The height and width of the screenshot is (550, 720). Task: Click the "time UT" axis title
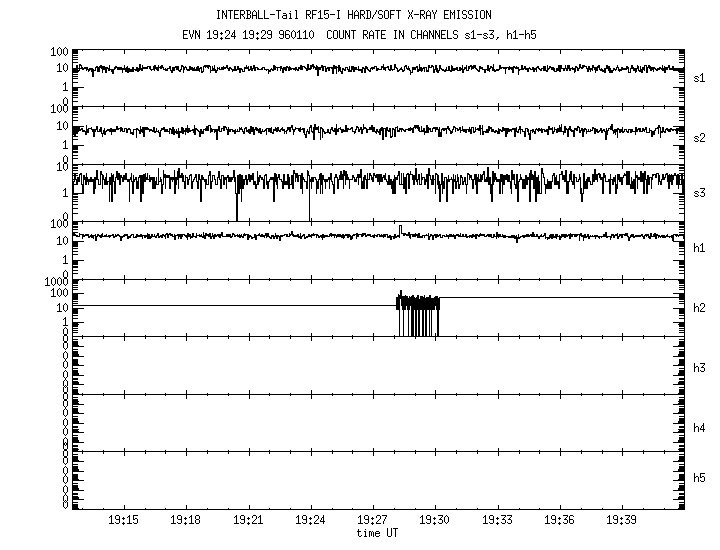[378, 534]
